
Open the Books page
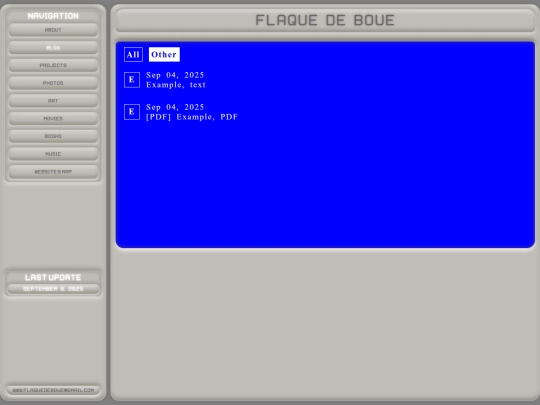click(53, 136)
